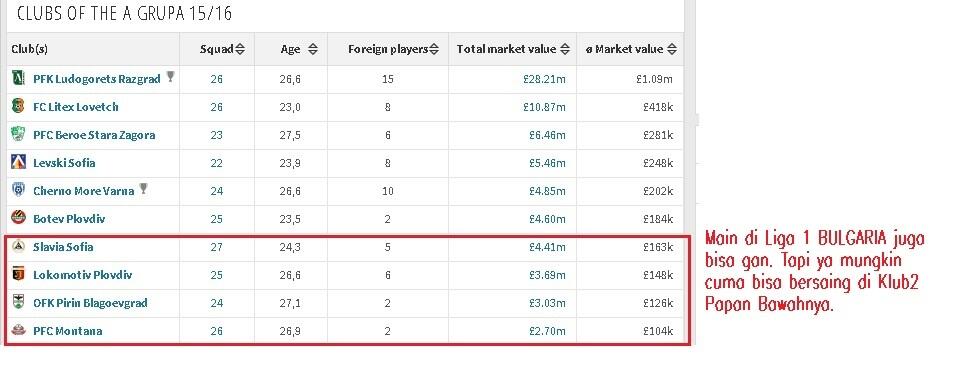Sort by Foreign players column arrows

(434, 49)
